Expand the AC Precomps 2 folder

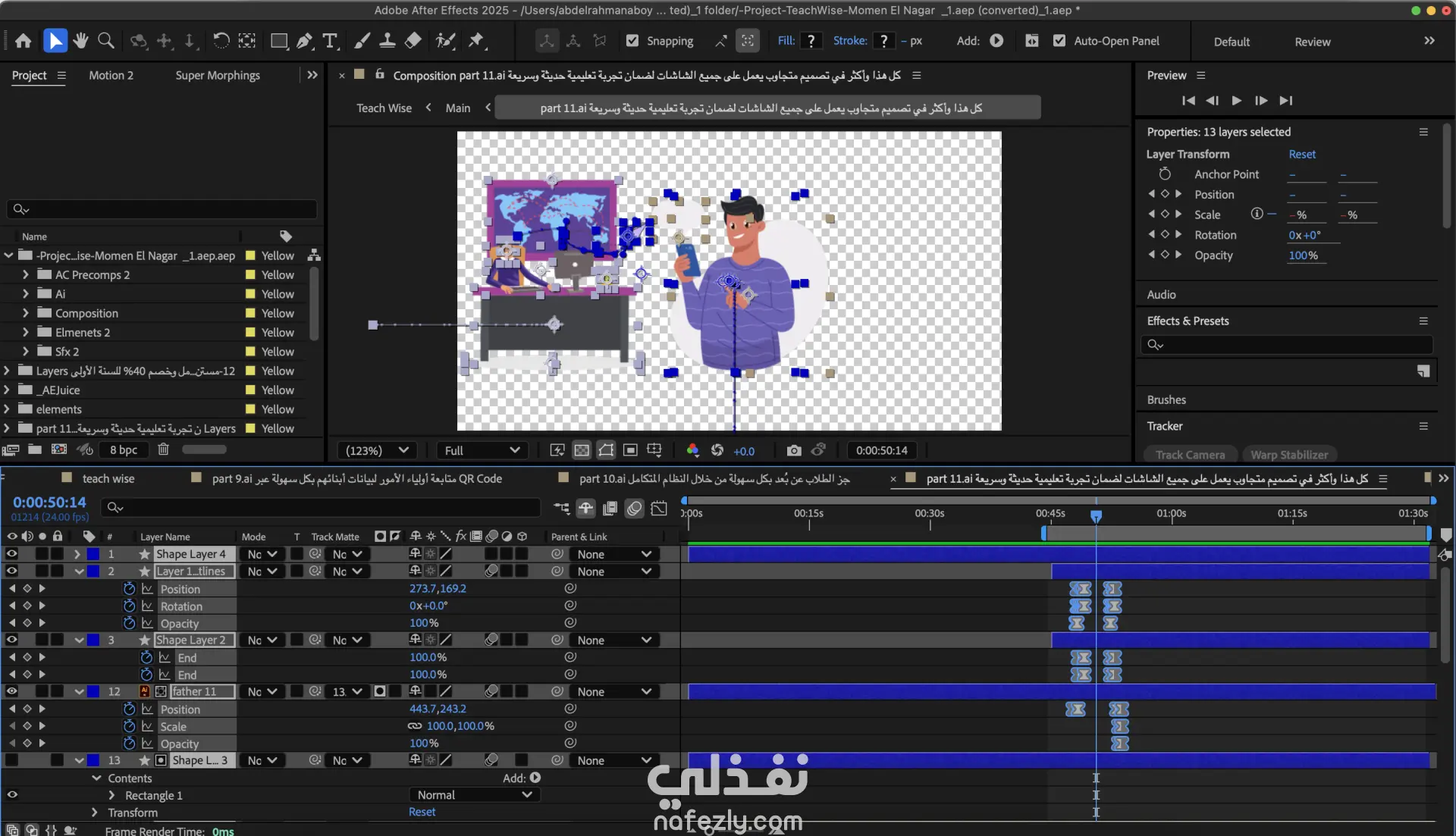click(x=26, y=274)
